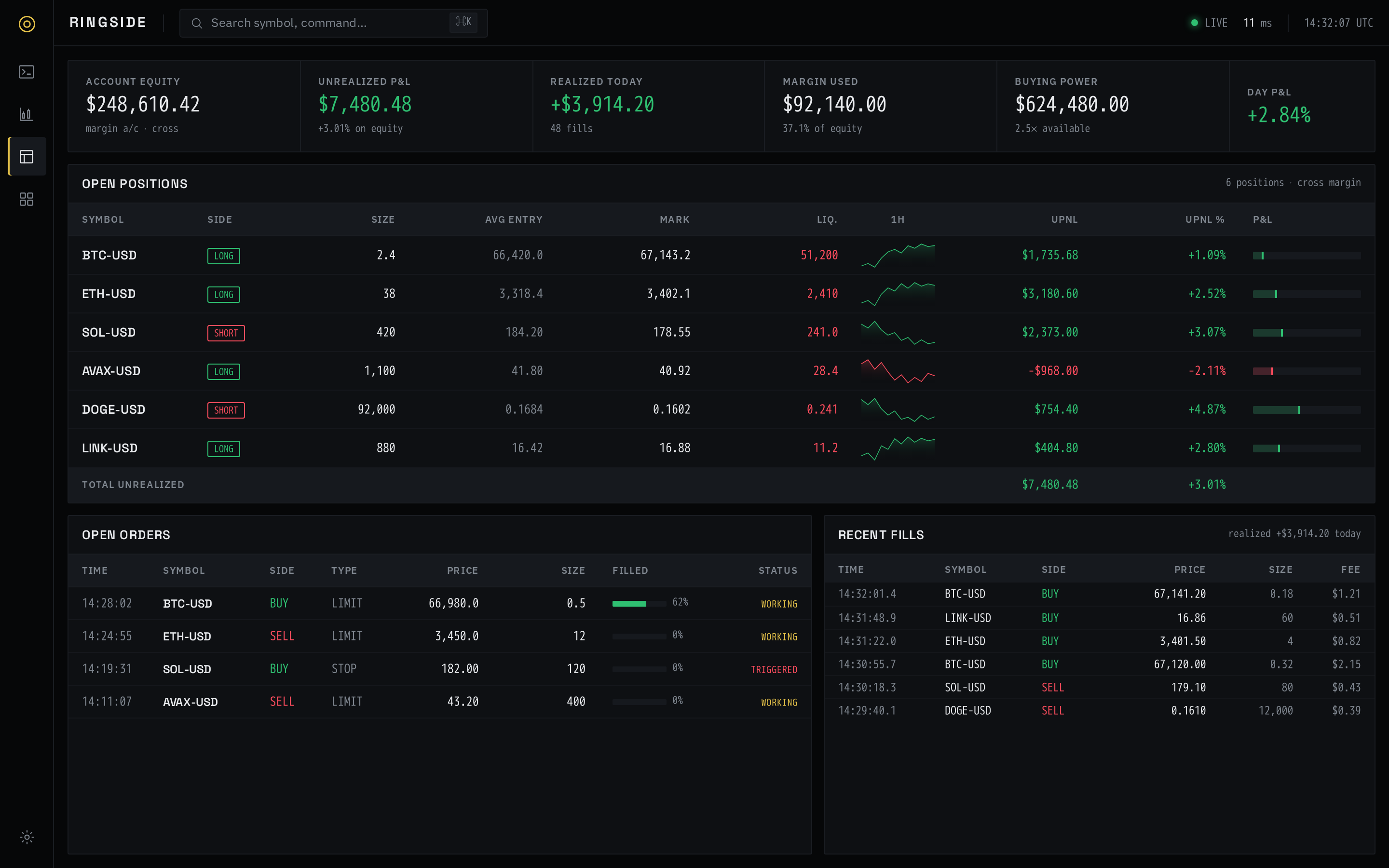Viewport: 1389px width, 868px height.
Task: Select the portfolio layout sidebar icon
Action: pyautogui.click(x=27, y=156)
